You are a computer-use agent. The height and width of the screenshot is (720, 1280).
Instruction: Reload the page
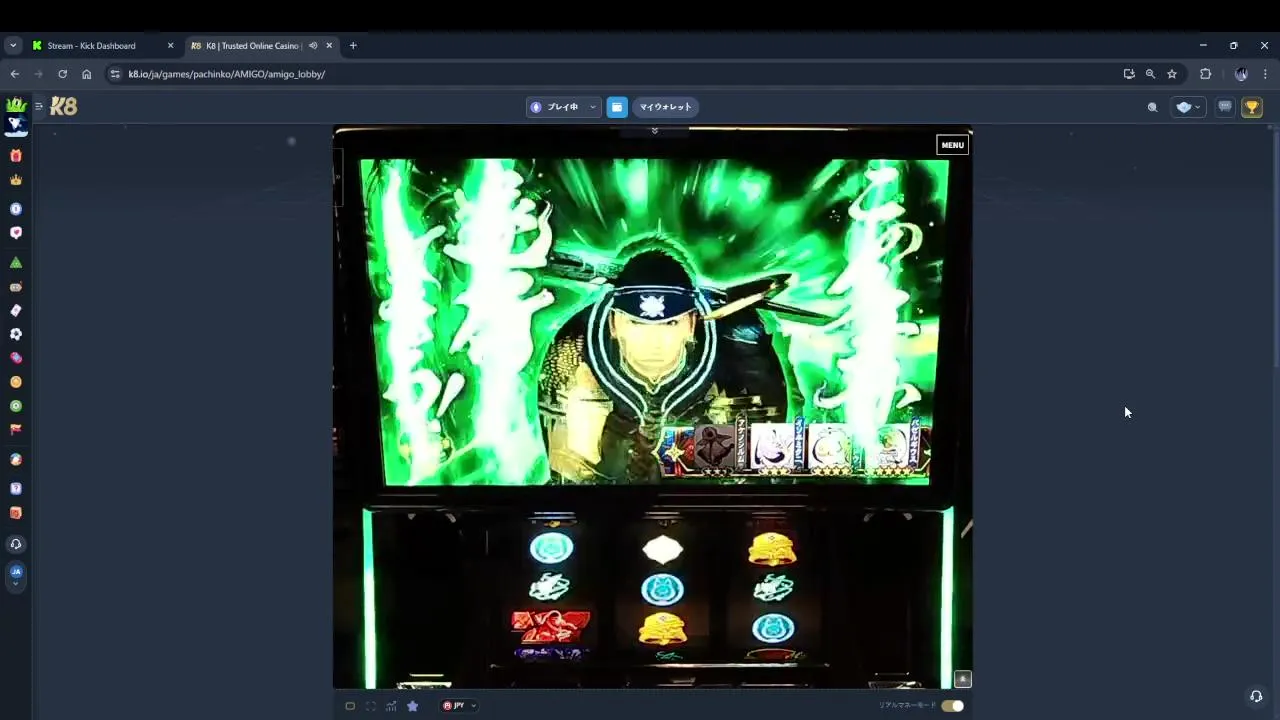[62, 74]
